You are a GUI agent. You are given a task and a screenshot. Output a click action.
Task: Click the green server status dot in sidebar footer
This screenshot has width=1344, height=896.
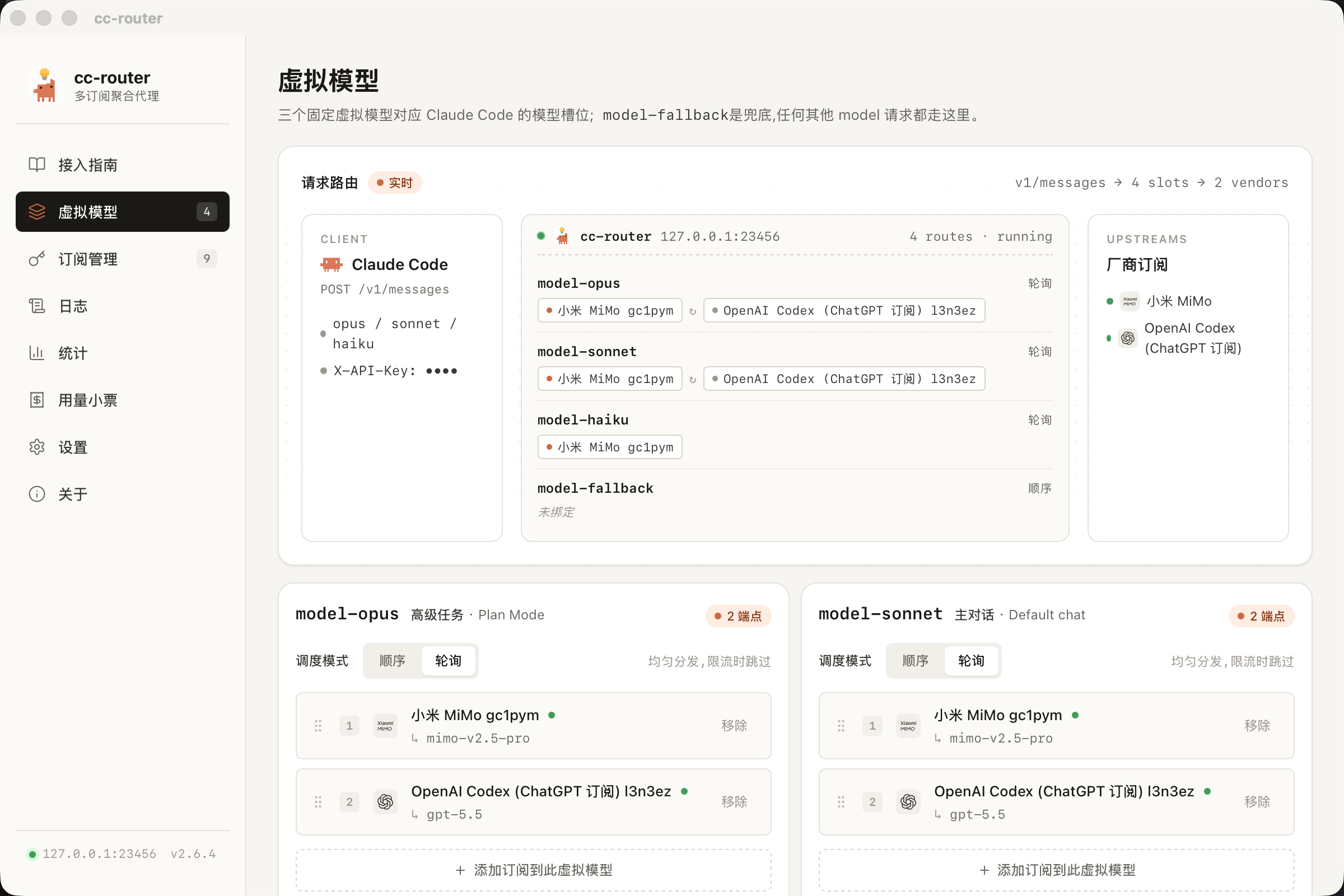tap(32, 855)
